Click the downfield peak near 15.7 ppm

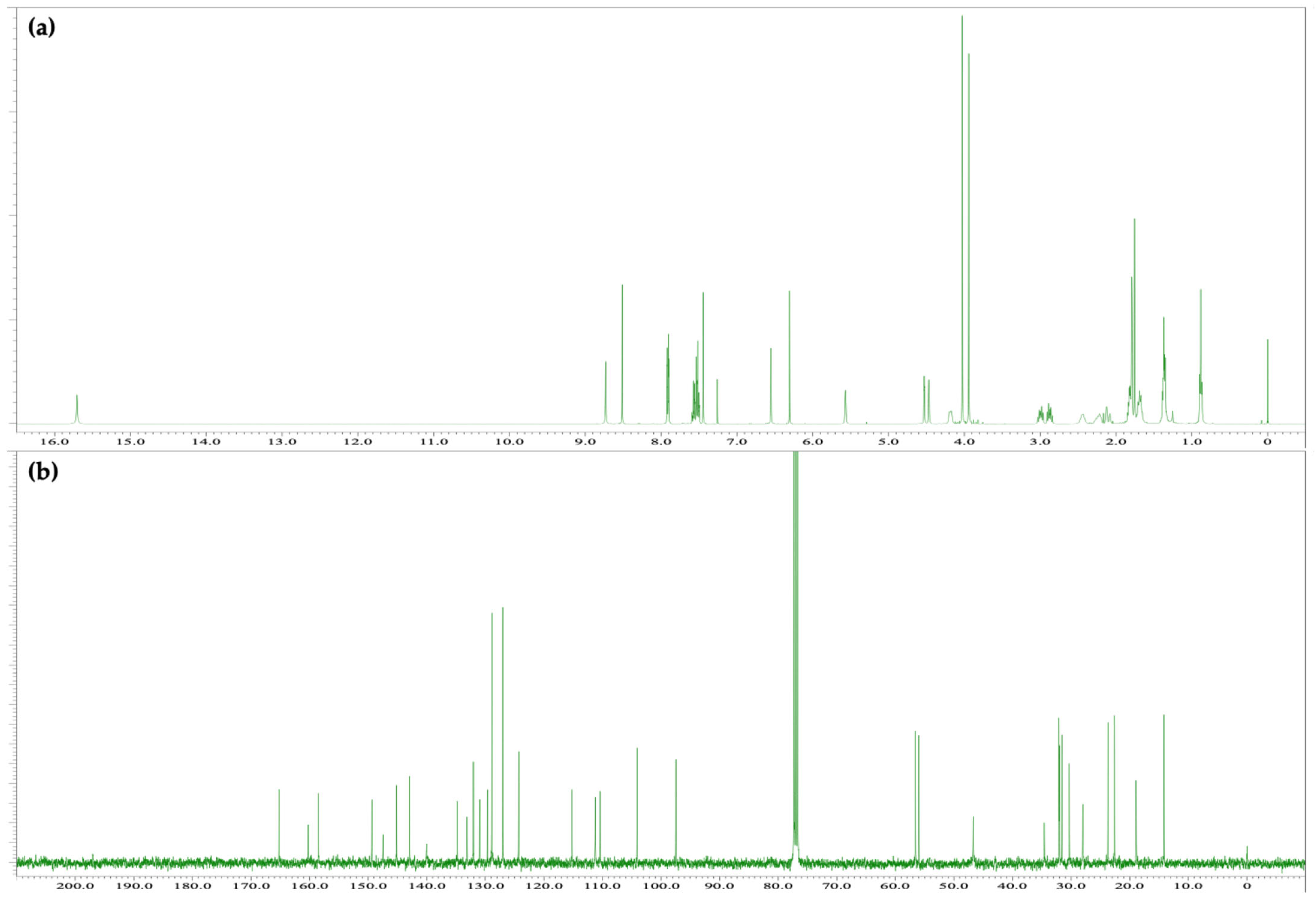pyautogui.click(x=77, y=409)
